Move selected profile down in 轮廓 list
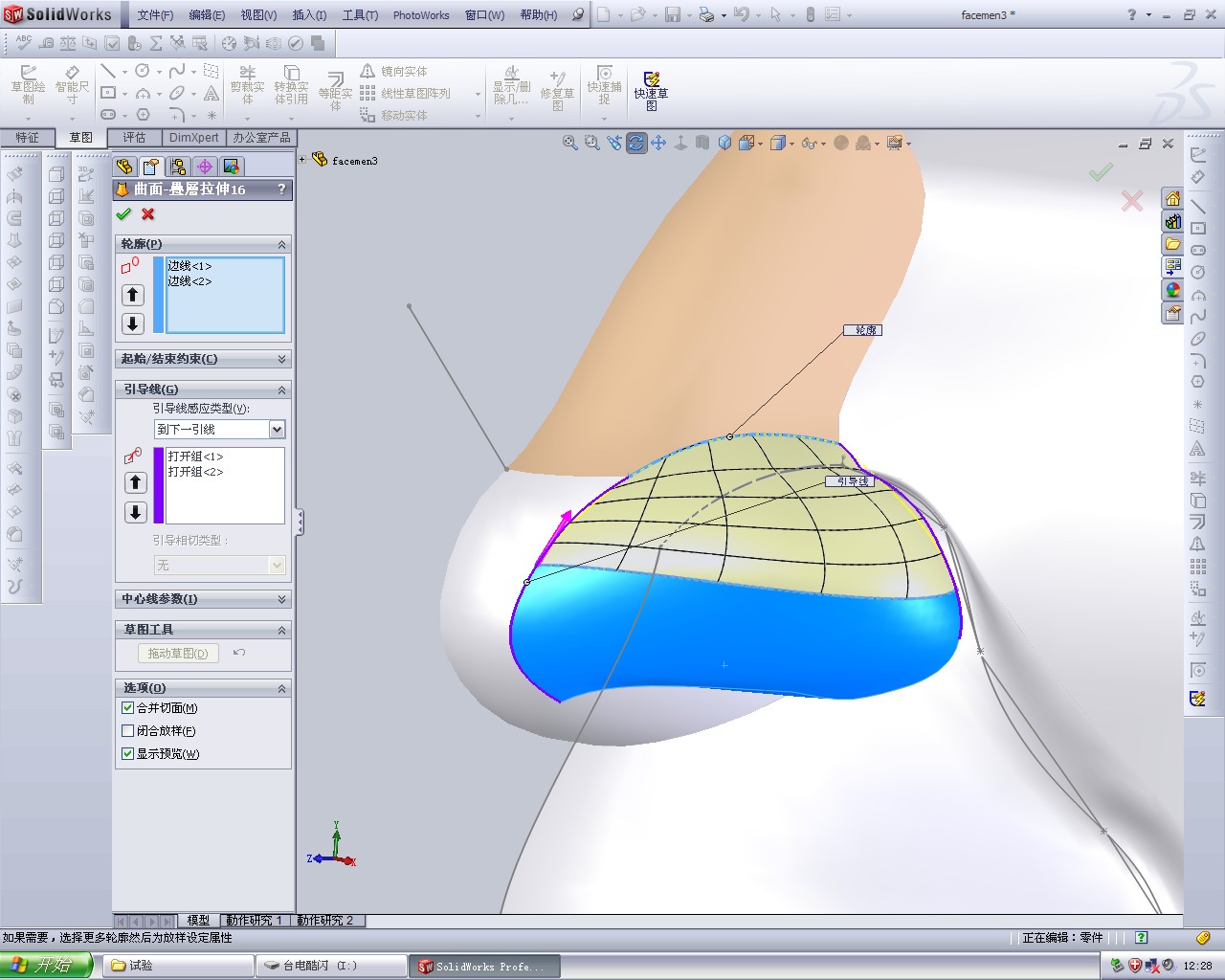This screenshot has width=1225, height=980. pos(133,323)
